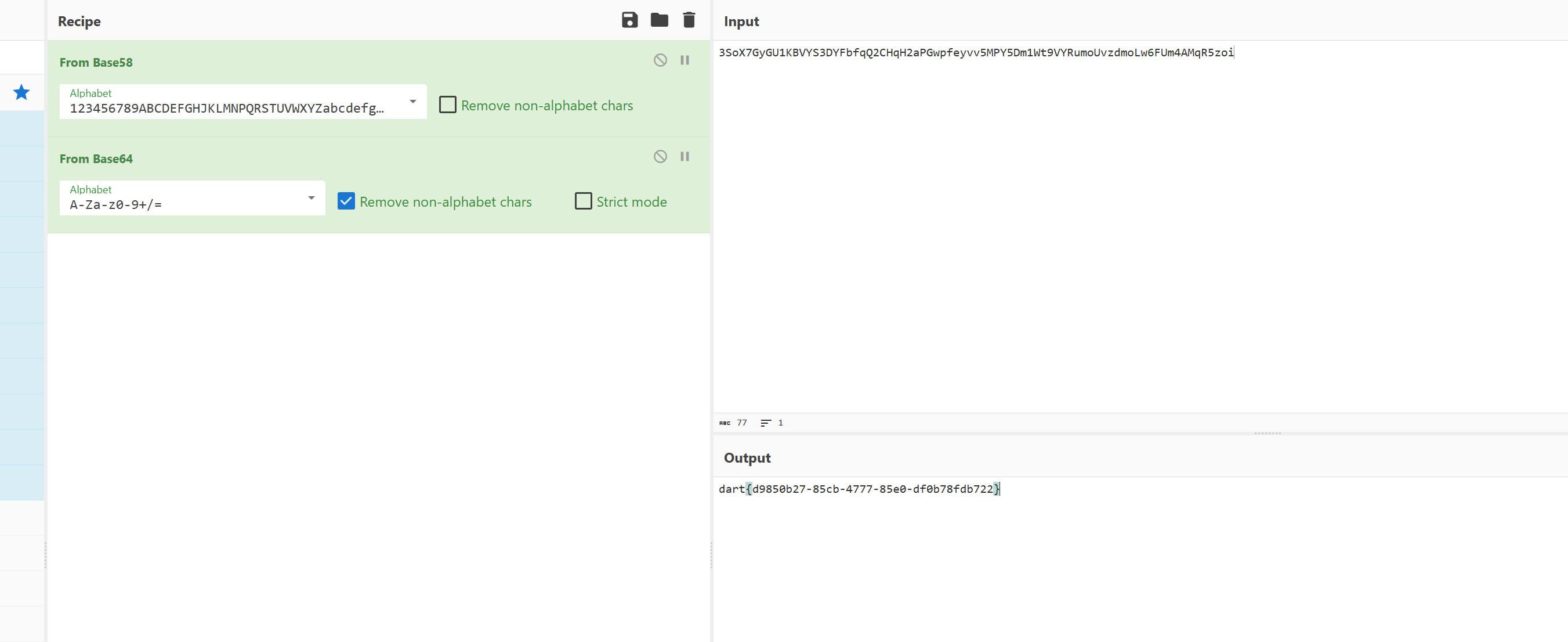This screenshot has width=1568, height=642.
Task: Uncheck Base64 Remove non-alphabet chars
Action: [346, 201]
